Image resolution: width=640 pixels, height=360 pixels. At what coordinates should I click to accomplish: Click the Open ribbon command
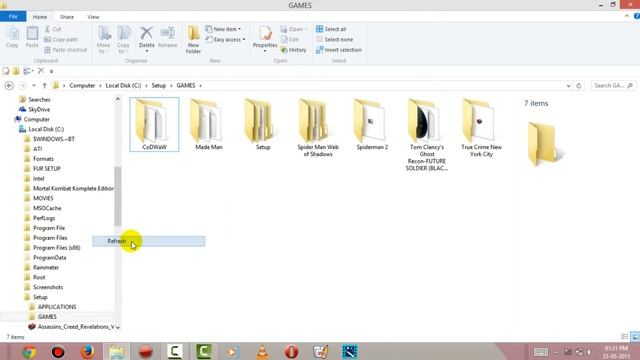294,29
